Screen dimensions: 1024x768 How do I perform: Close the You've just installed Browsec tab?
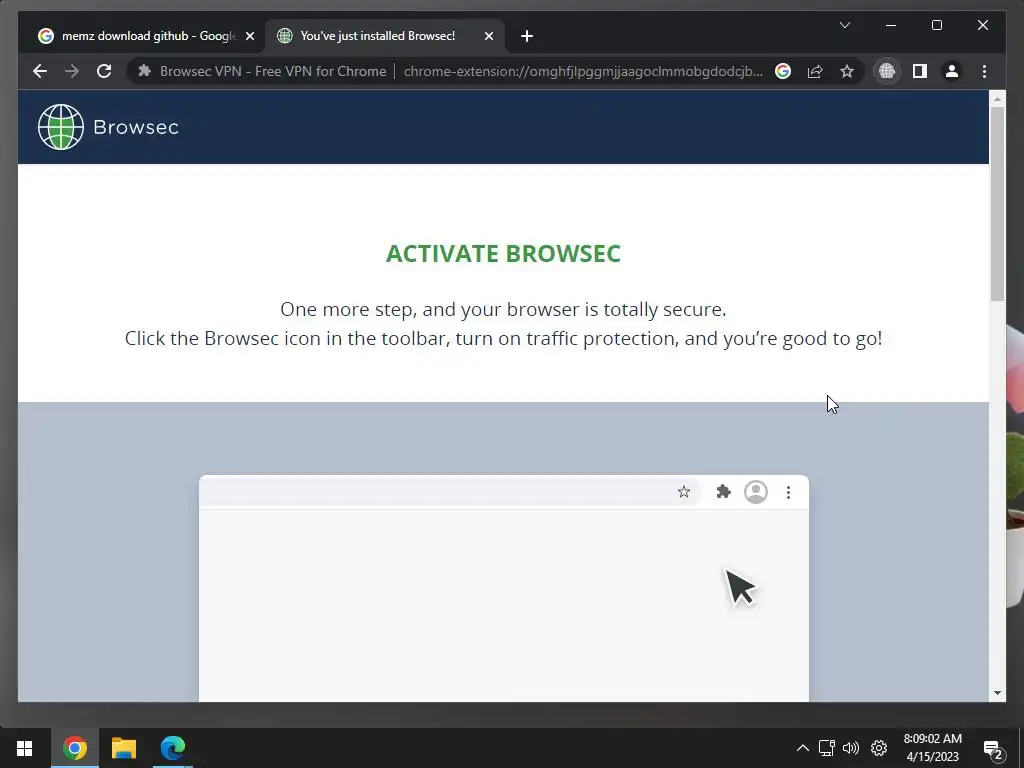tap(488, 36)
